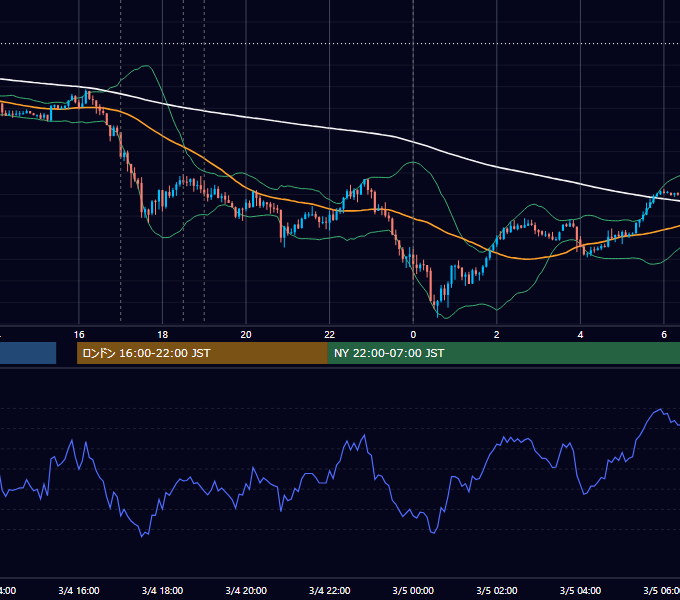
Task: Select the white long-term moving average line
Action: (330, 128)
